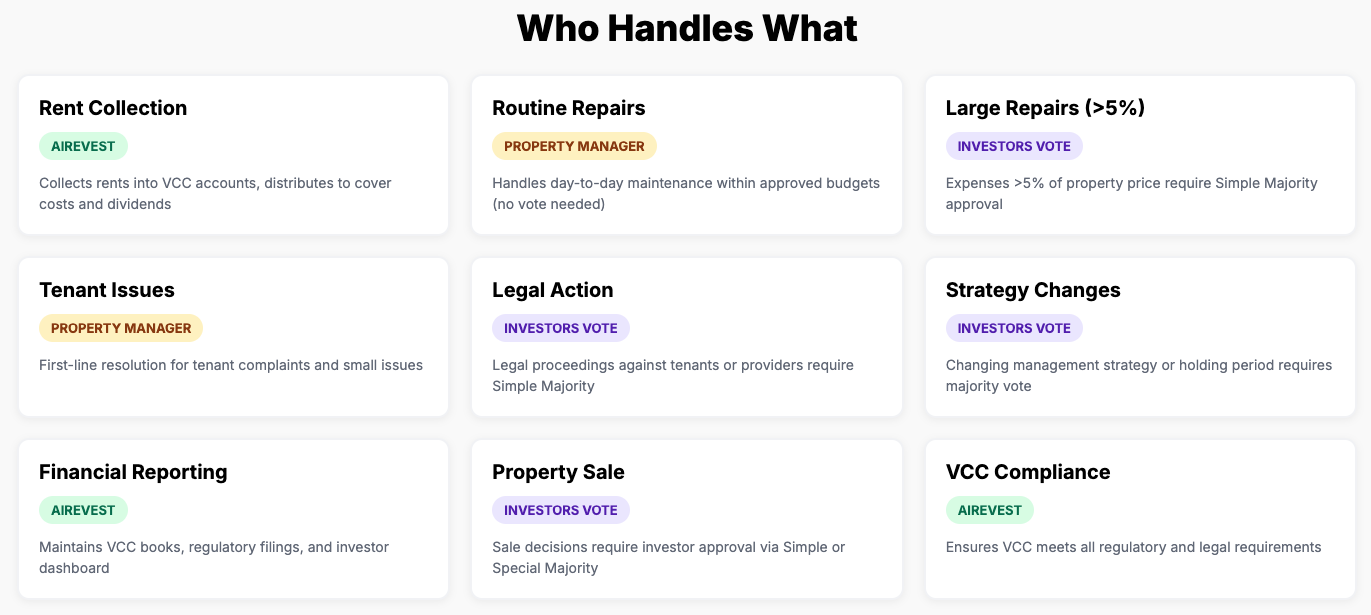This screenshot has width=1371, height=615.
Task: Select the Legal Action card heading
Action: click(x=552, y=290)
